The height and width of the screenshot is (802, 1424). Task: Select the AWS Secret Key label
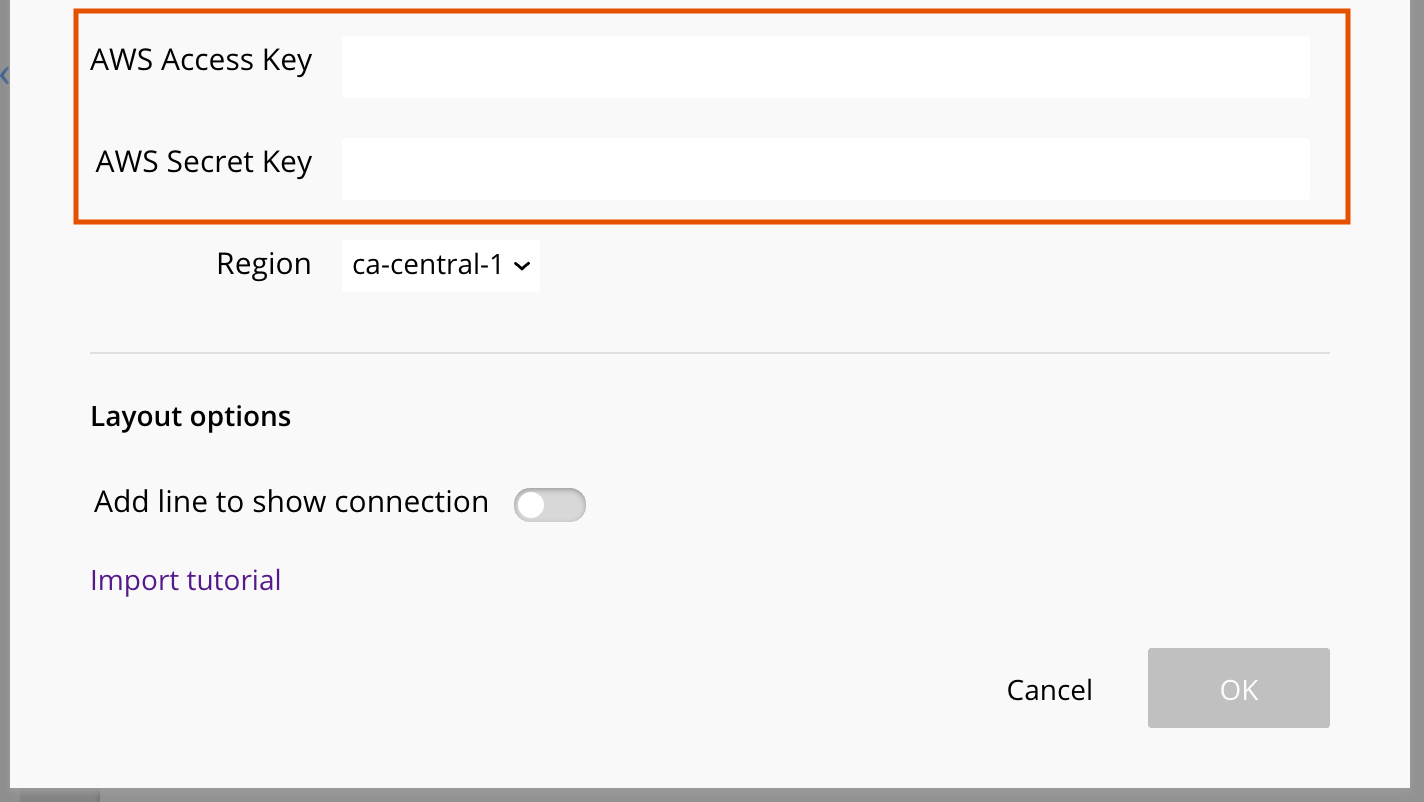tap(204, 161)
